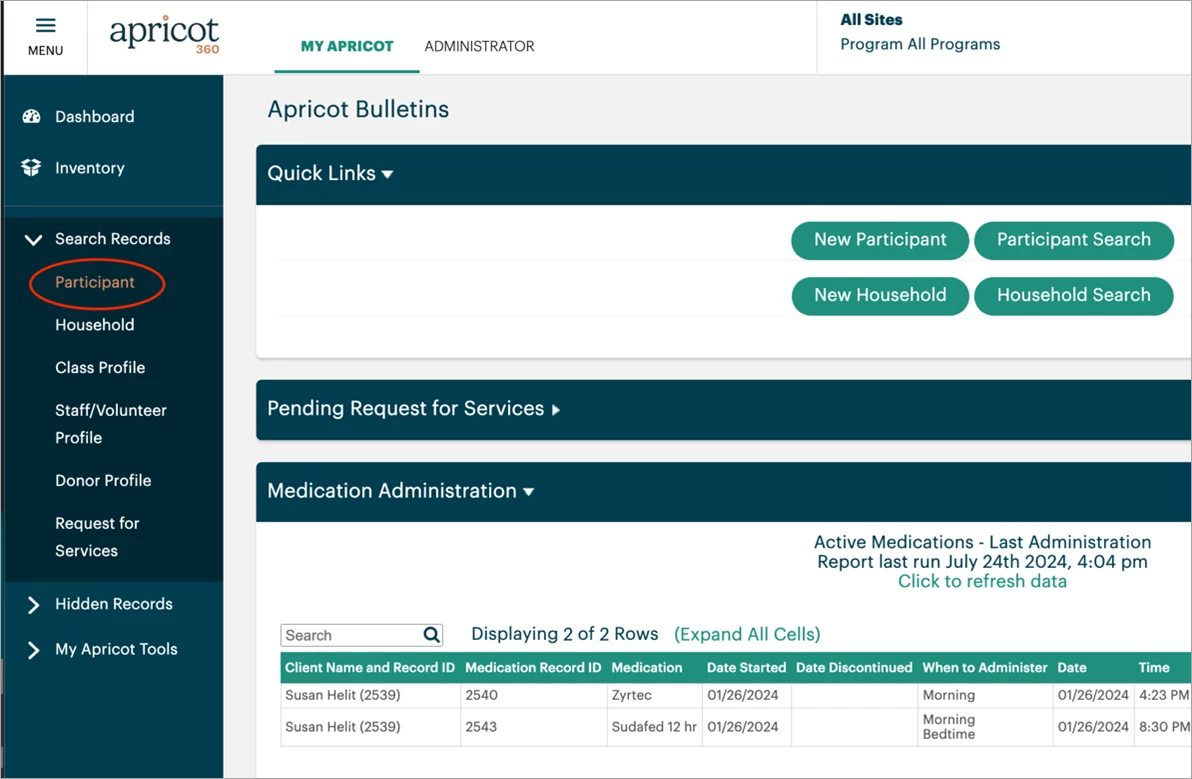Expand My Apricot Tools section
Screen dimensions: 1192x779
click(x=33, y=651)
